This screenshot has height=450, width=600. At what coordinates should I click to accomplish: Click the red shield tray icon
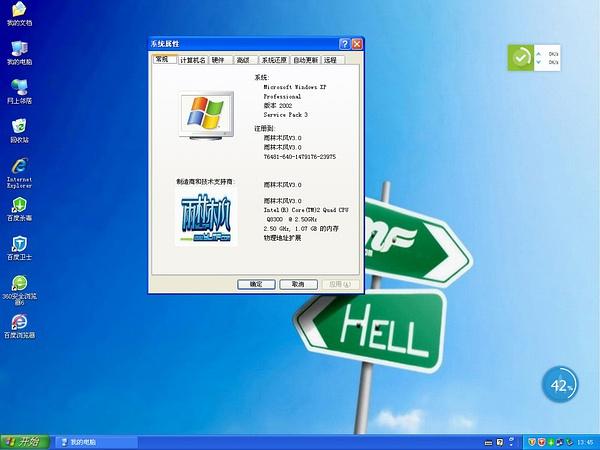(541, 442)
